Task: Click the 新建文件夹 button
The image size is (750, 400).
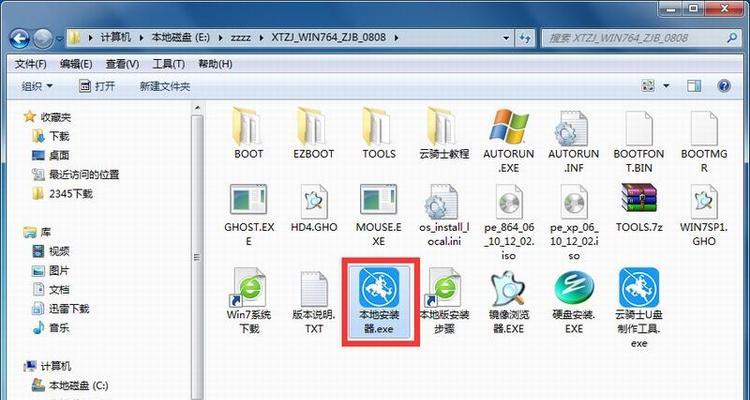Action: pyautogui.click(x=165, y=86)
